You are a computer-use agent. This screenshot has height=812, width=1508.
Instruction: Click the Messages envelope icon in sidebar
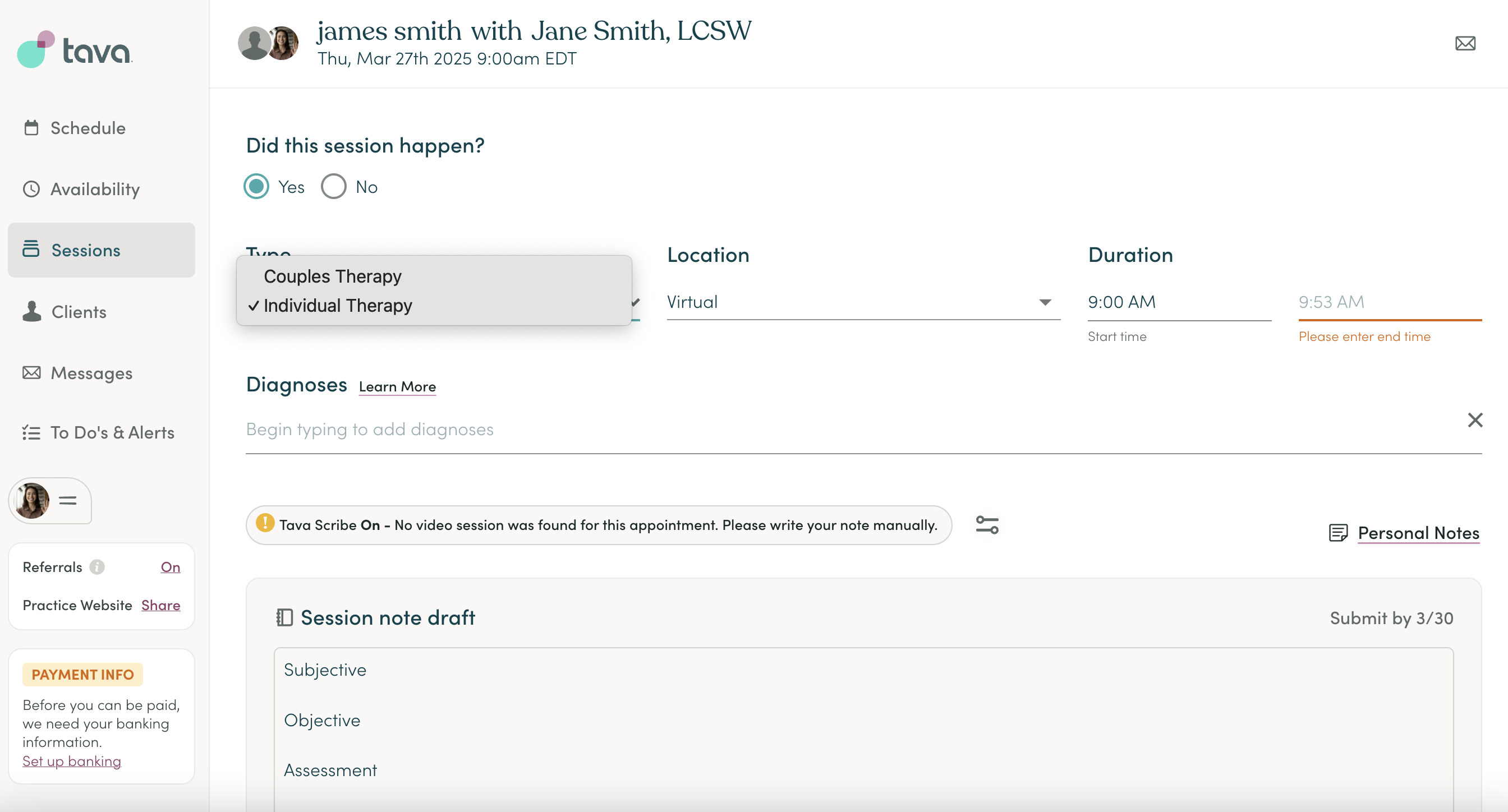(x=31, y=373)
